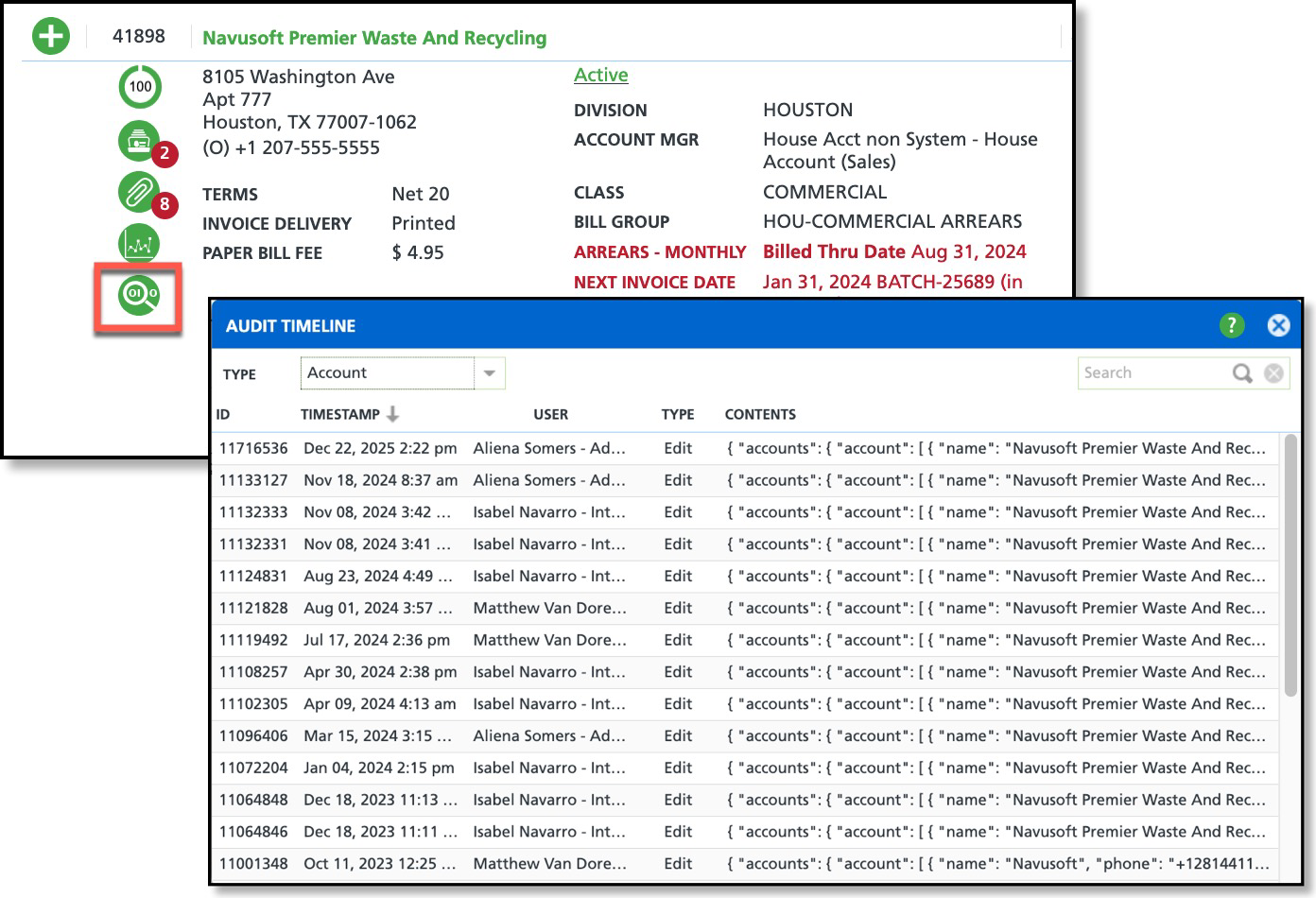Click the 8105 Washington Ave address line
Image resolution: width=1316 pixels, height=898 pixels.
[x=299, y=77]
